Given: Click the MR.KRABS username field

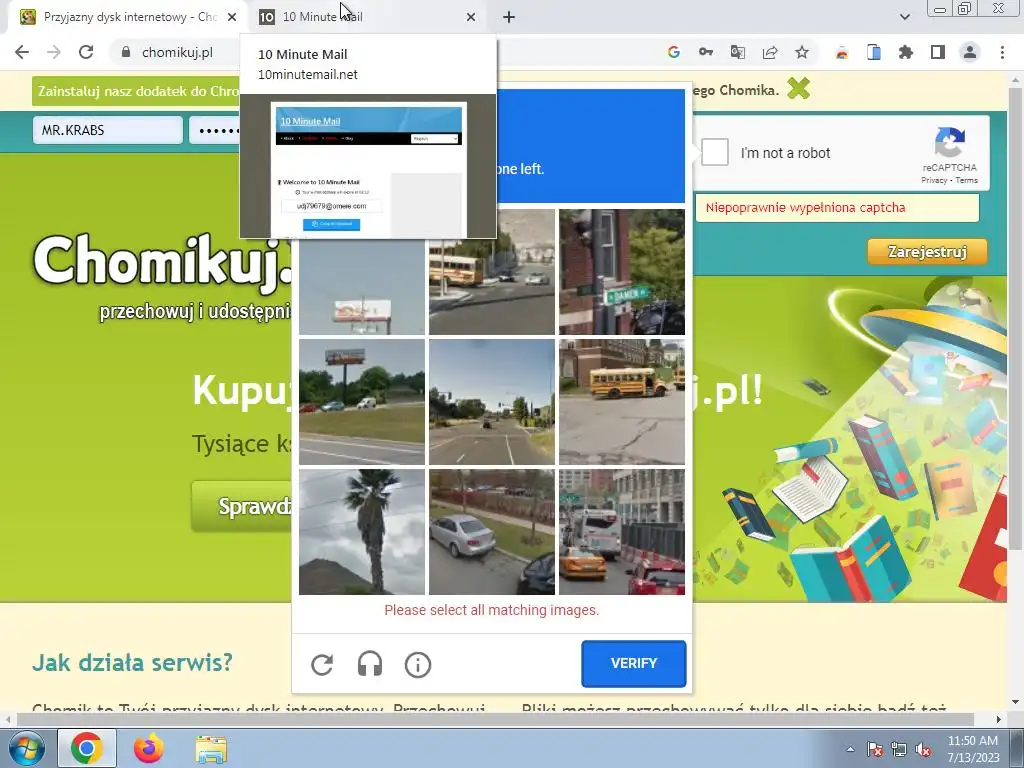Looking at the screenshot, I should [x=108, y=130].
